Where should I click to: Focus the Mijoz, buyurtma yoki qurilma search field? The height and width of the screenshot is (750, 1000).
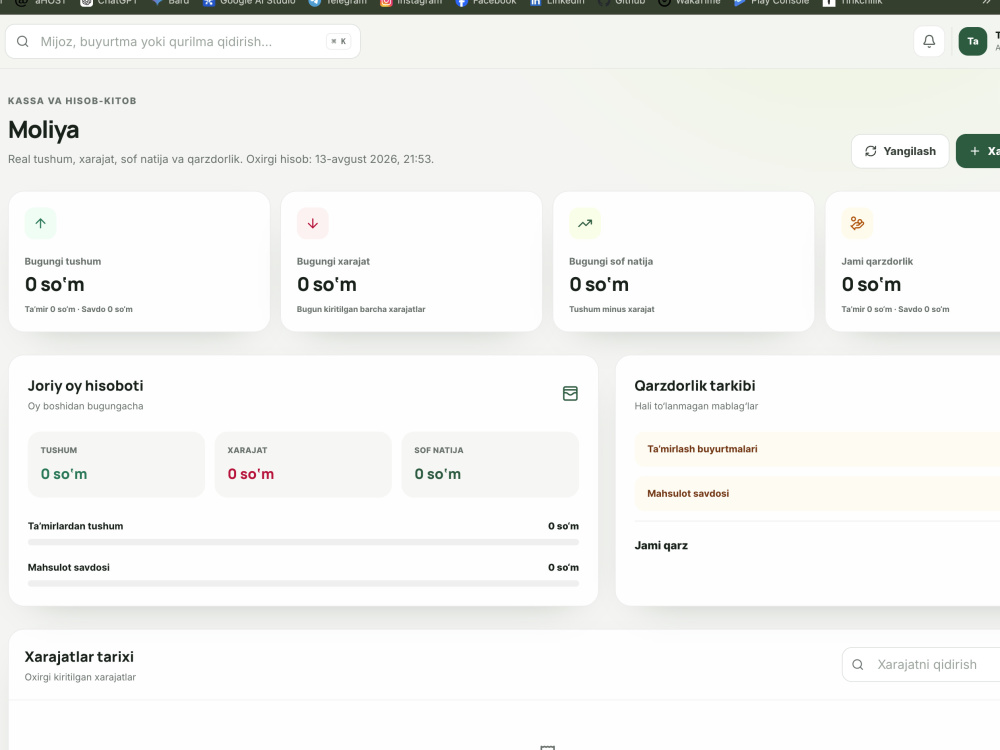coord(182,41)
